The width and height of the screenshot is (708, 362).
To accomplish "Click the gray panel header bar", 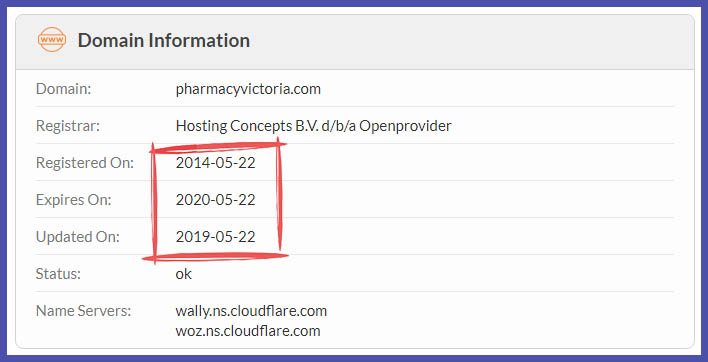I will click(x=354, y=42).
